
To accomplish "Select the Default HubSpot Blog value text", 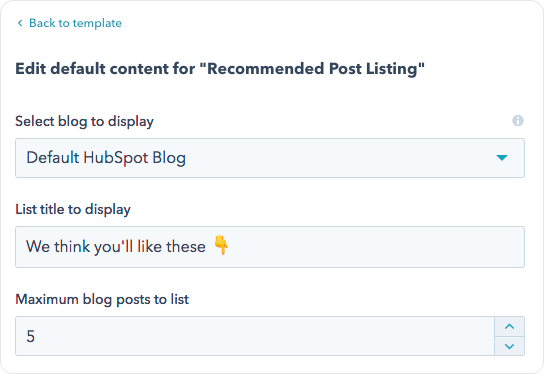I will click(106, 158).
